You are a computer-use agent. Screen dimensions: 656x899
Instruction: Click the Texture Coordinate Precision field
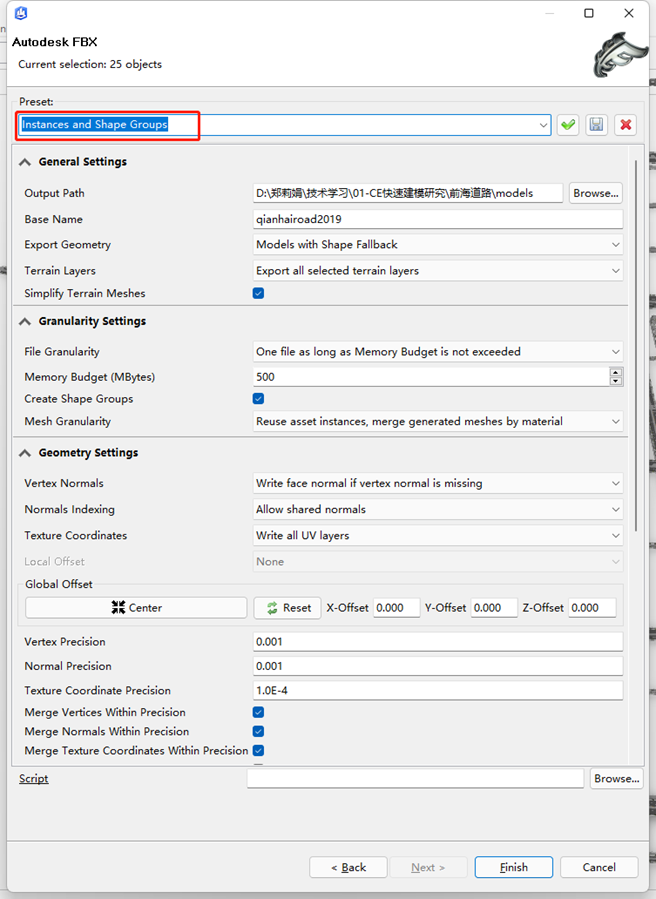pos(438,690)
